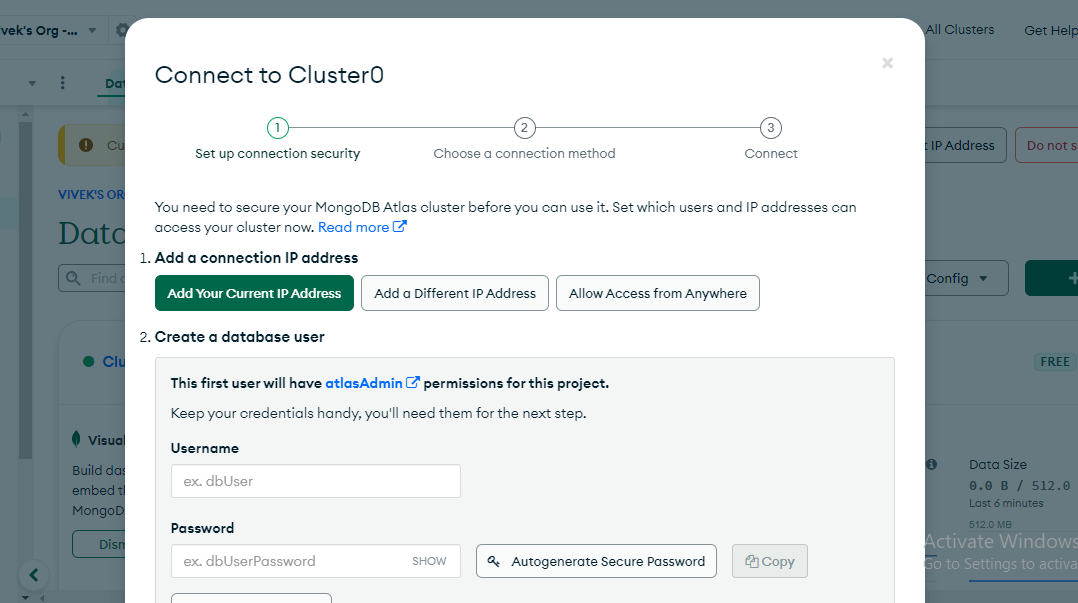Click Add Your Current IP Address
The image size is (1078, 603).
254,293
